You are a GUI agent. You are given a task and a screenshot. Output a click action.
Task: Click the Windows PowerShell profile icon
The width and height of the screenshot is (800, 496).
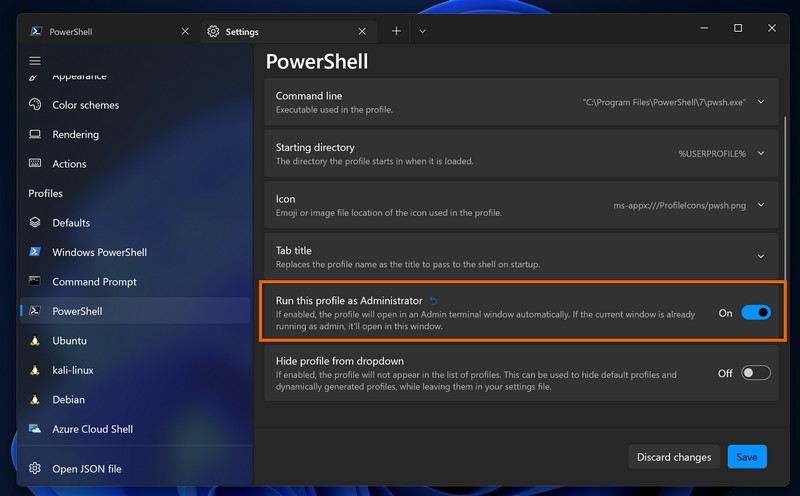coord(35,252)
